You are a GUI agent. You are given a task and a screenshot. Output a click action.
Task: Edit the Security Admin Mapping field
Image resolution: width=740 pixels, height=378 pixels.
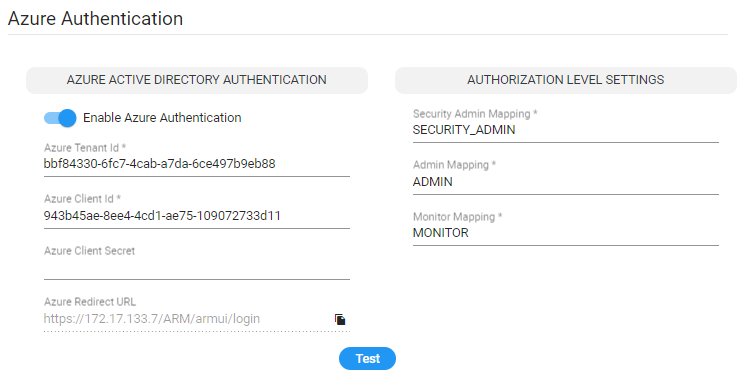tap(565, 130)
